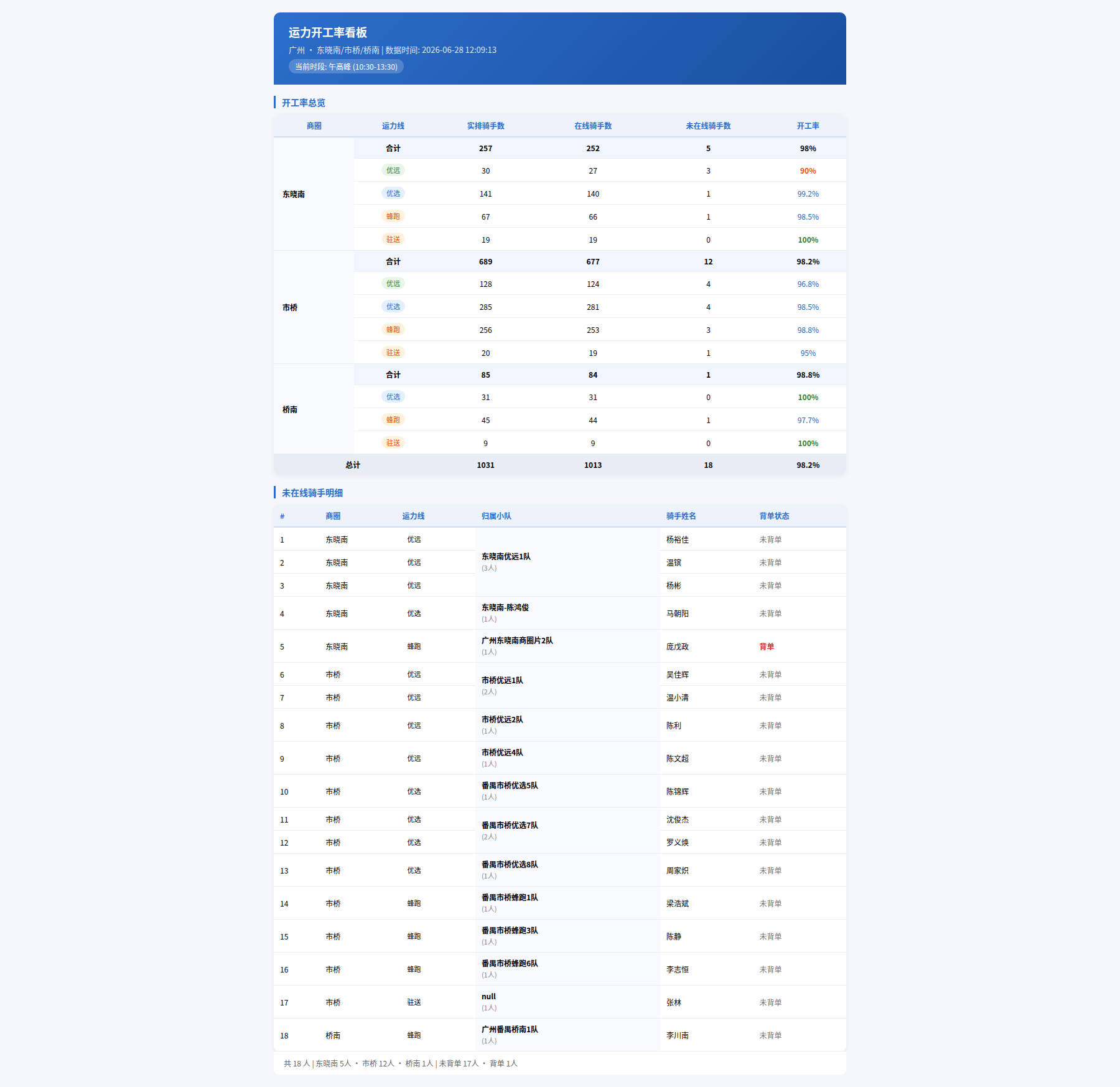
Task: Click the "未在线骑手数" column header
Action: pos(708,126)
